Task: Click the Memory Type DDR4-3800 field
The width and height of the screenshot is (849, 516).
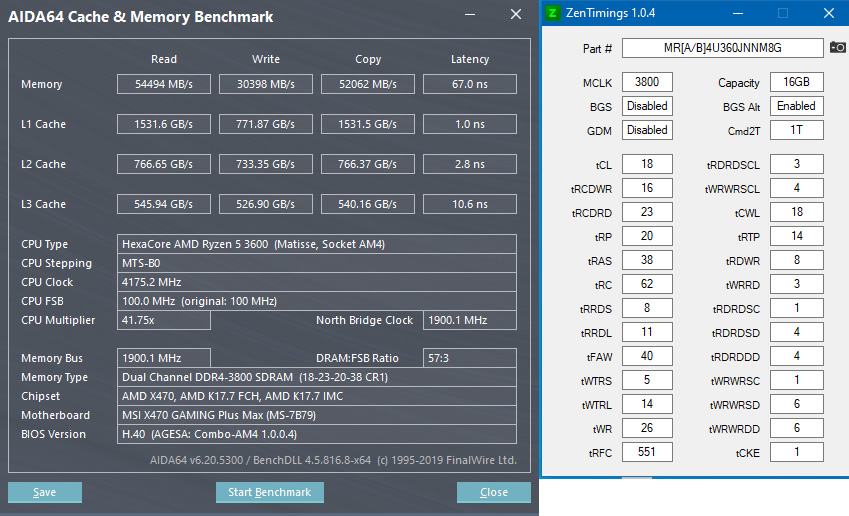Action: (317, 377)
